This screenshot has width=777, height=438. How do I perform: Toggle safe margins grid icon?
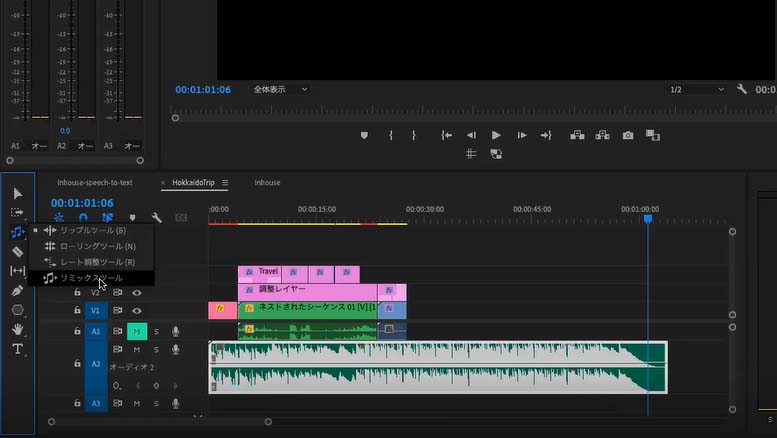[x=471, y=154]
